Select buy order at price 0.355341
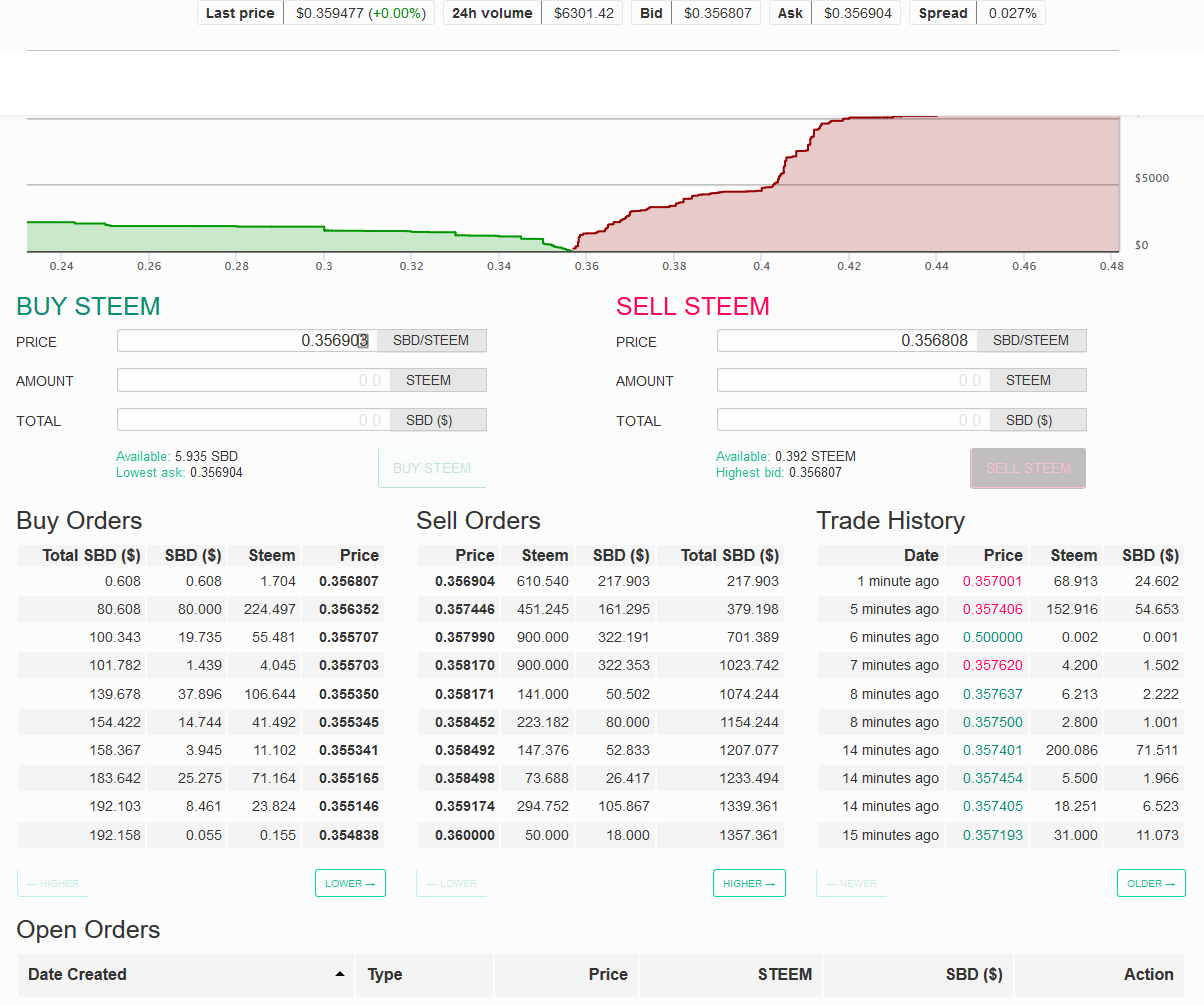This screenshot has height=1005, width=1204. point(200,750)
